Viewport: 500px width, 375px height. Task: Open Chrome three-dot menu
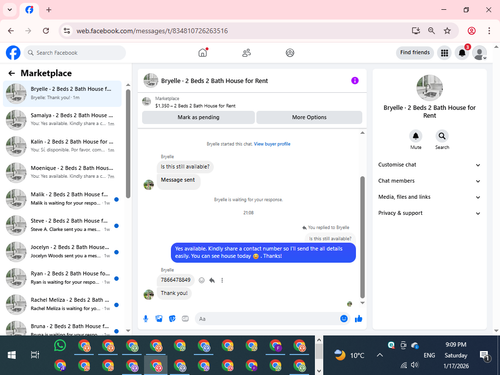489,31
